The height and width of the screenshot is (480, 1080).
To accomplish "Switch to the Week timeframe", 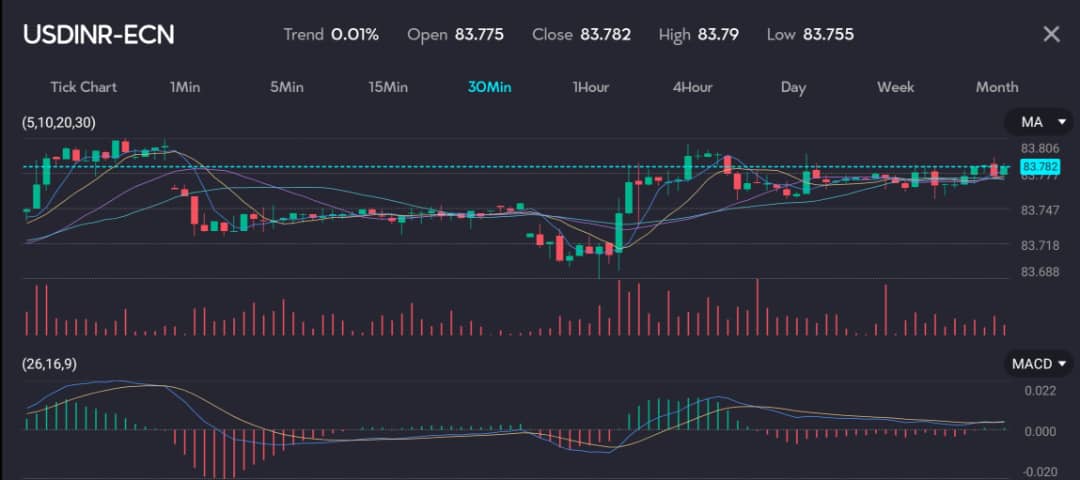I will click(x=895, y=87).
